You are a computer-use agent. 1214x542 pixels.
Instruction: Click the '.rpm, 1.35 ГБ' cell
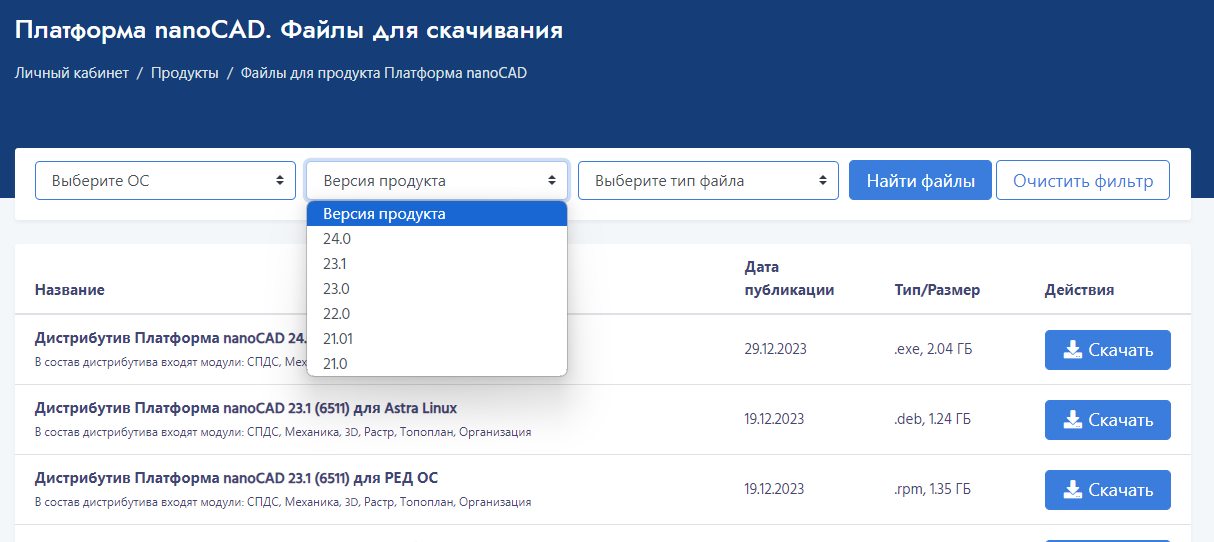tap(933, 490)
